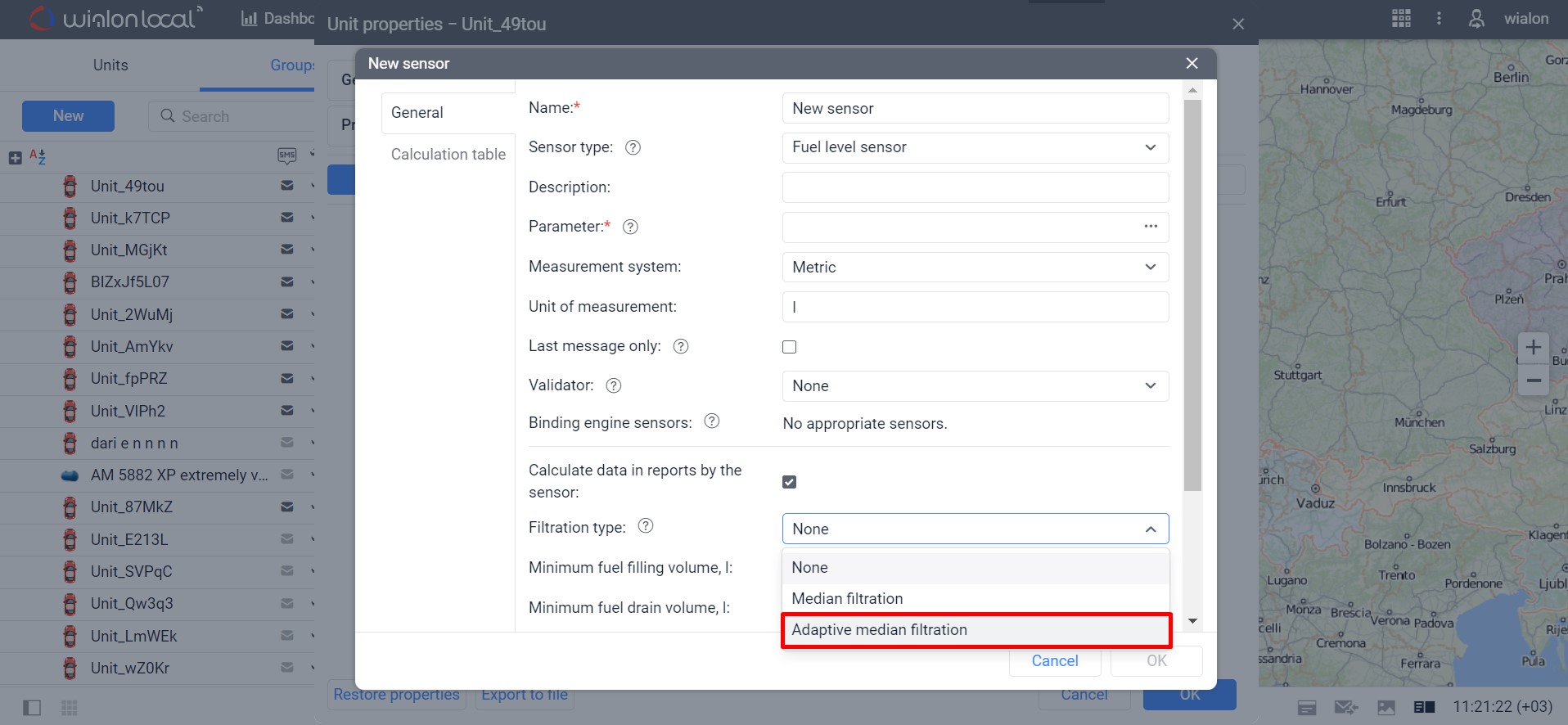1568x725 pixels.
Task: Open the Sensor type dropdown
Action: pos(975,147)
